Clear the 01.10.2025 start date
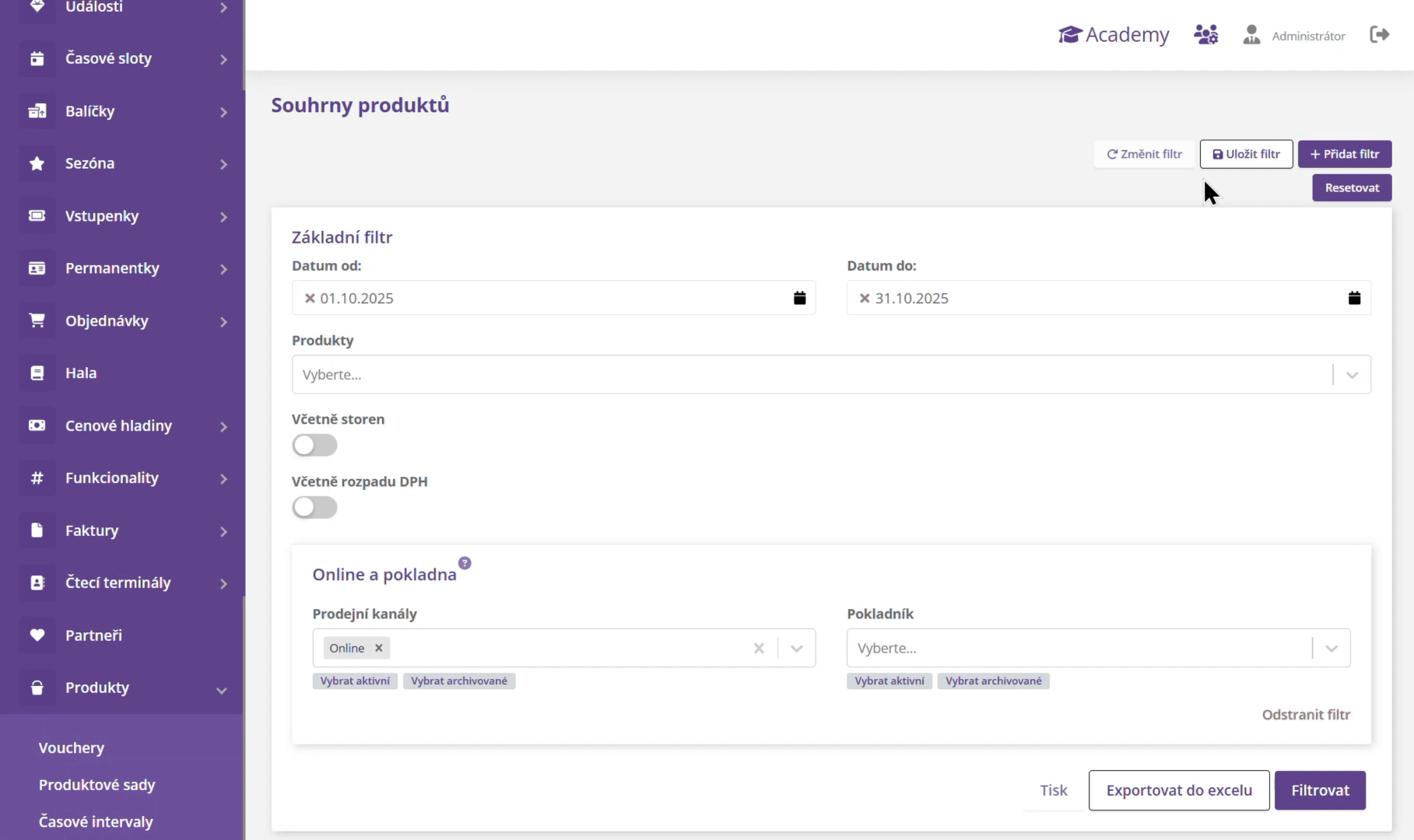This screenshot has width=1414, height=840. point(310,298)
